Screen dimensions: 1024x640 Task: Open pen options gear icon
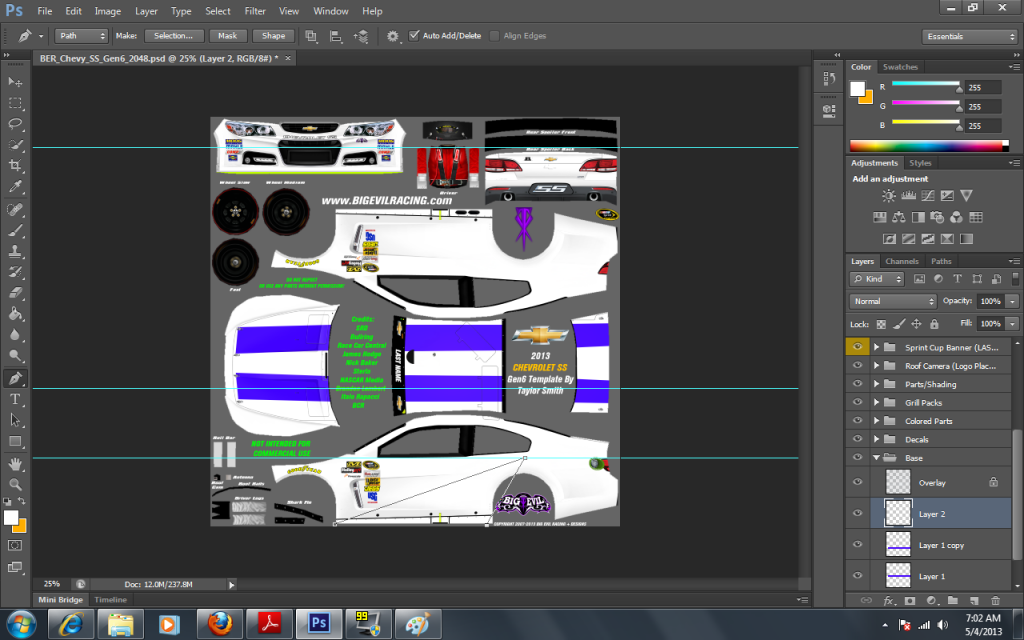(x=392, y=37)
